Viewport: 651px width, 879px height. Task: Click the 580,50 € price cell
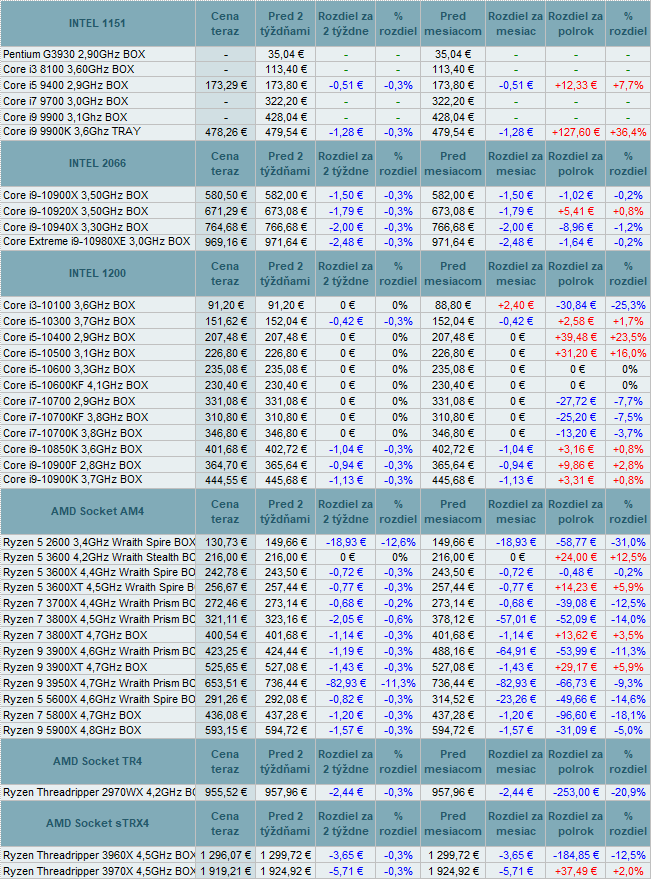click(225, 196)
